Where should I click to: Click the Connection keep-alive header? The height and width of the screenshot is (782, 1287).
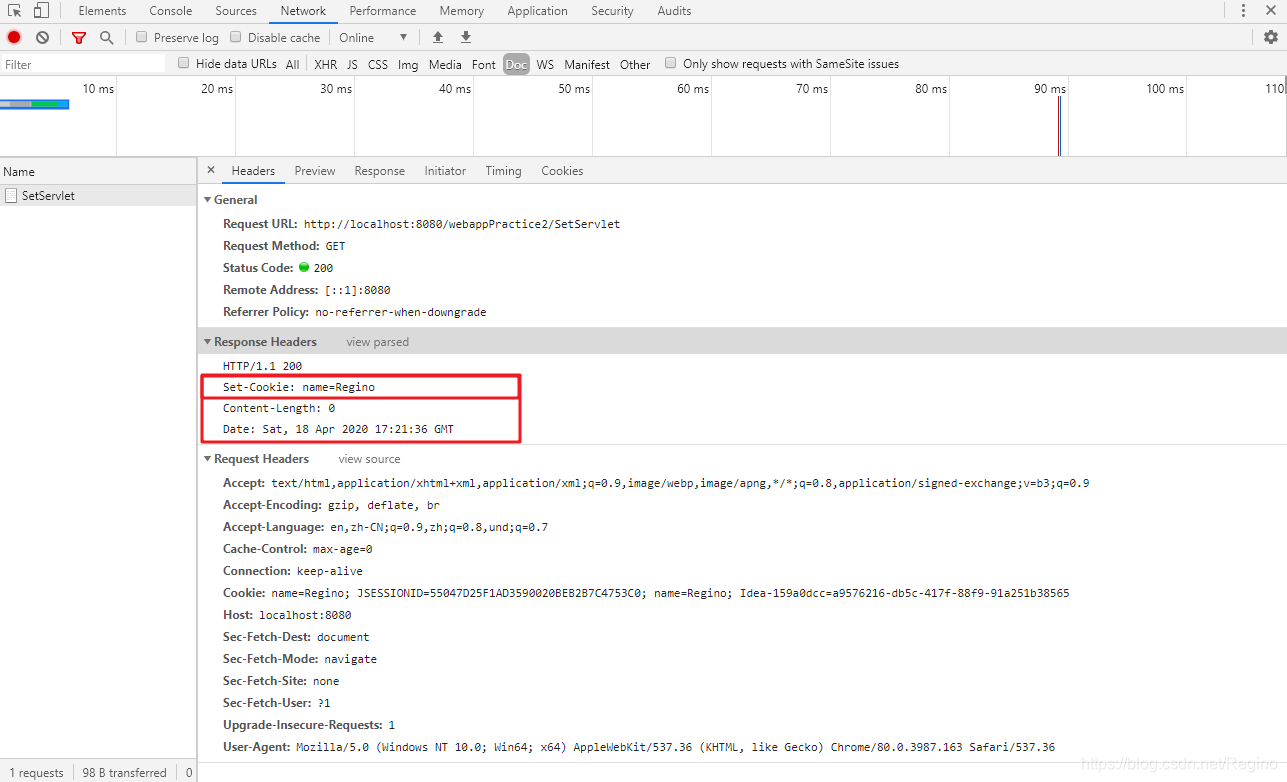[x=293, y=571]
